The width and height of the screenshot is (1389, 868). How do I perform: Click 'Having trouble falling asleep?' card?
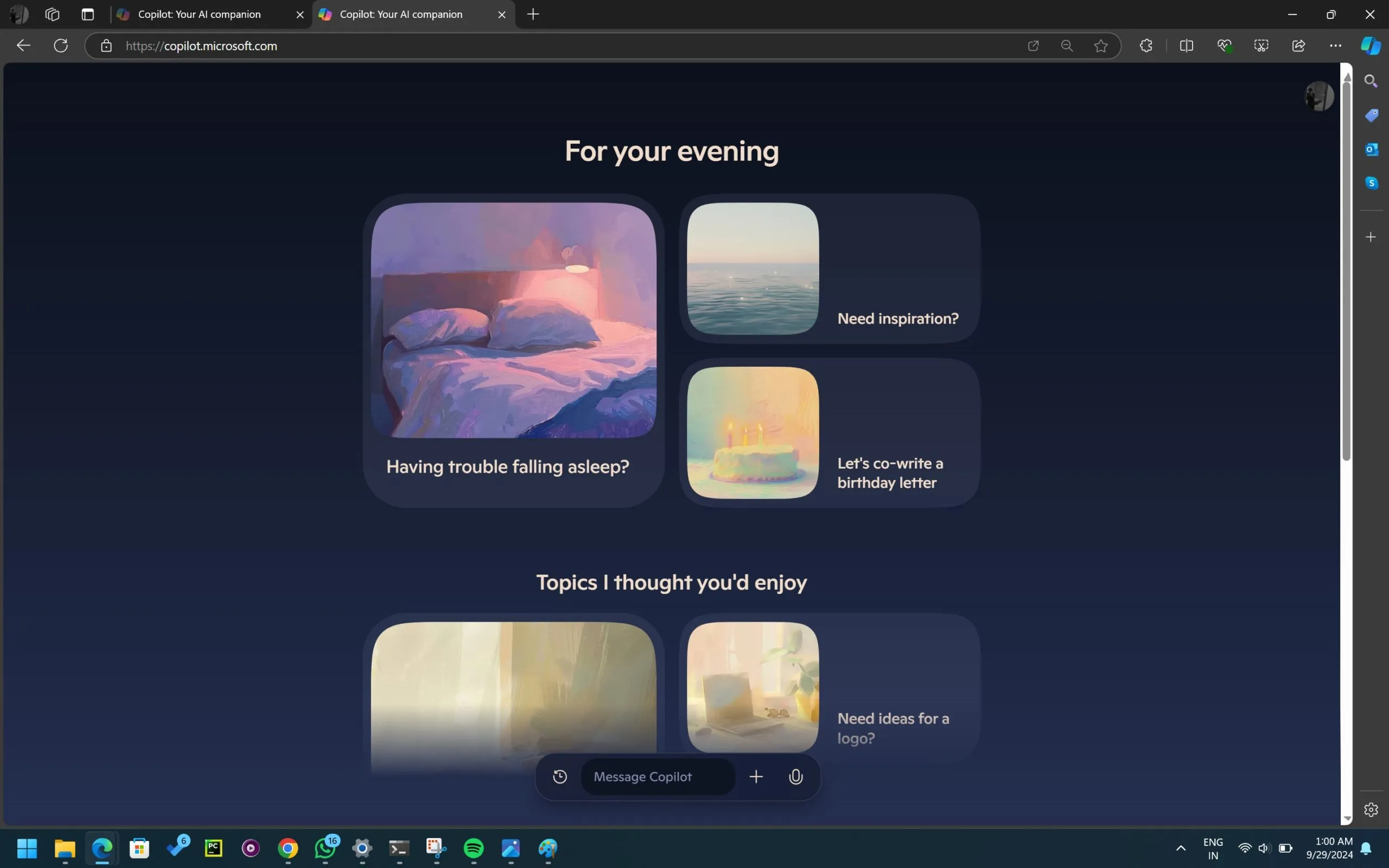(513, 351)
